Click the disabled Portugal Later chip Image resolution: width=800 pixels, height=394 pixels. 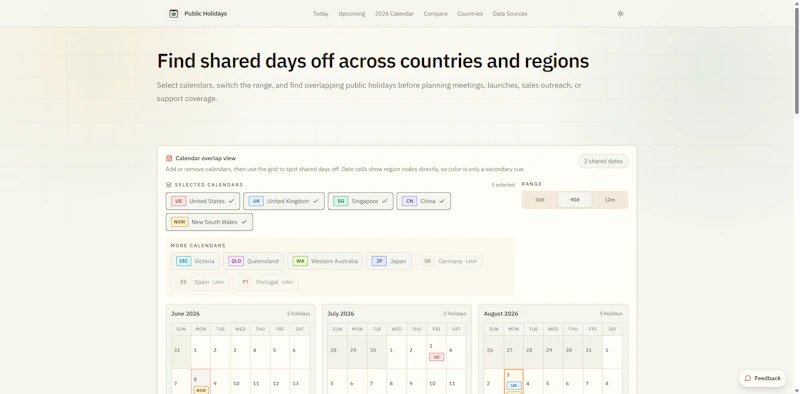click(265, 282)
